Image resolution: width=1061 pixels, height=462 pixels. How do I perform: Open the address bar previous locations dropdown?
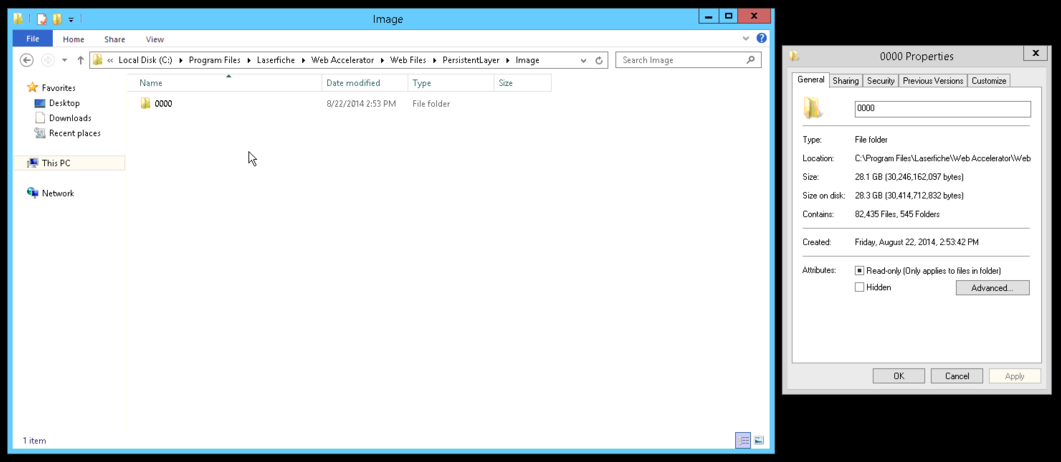[x=584, y=60]
